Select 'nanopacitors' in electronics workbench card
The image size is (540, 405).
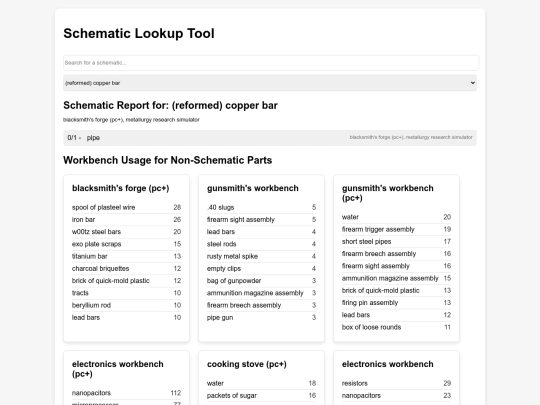[396, 396]
